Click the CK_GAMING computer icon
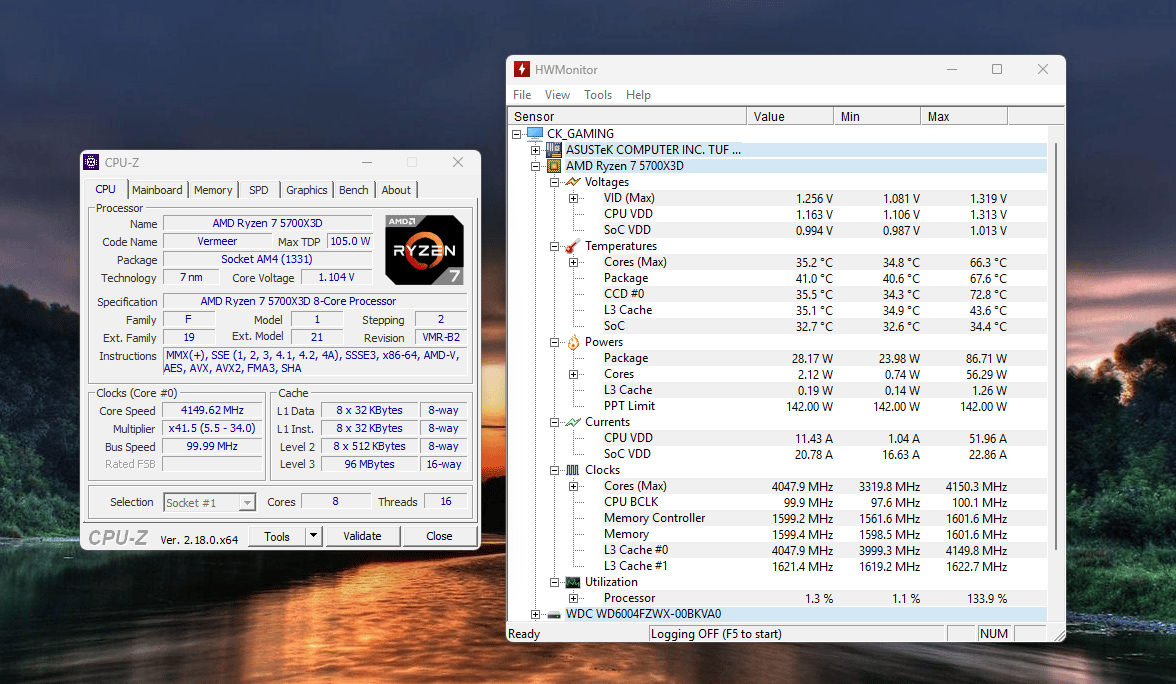 click(535, 134)
